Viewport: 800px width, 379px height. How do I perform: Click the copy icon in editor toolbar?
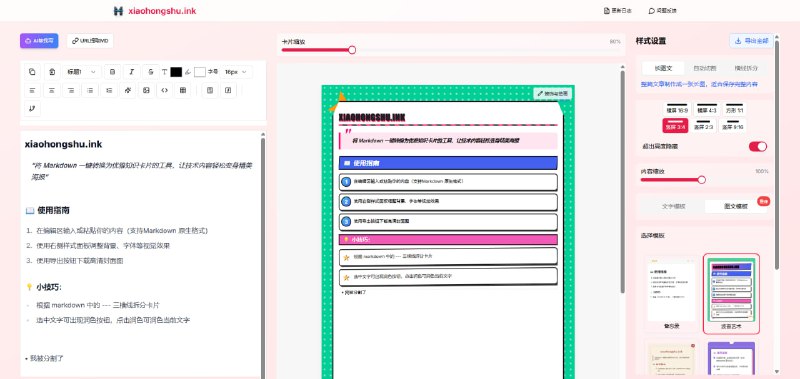33,72
